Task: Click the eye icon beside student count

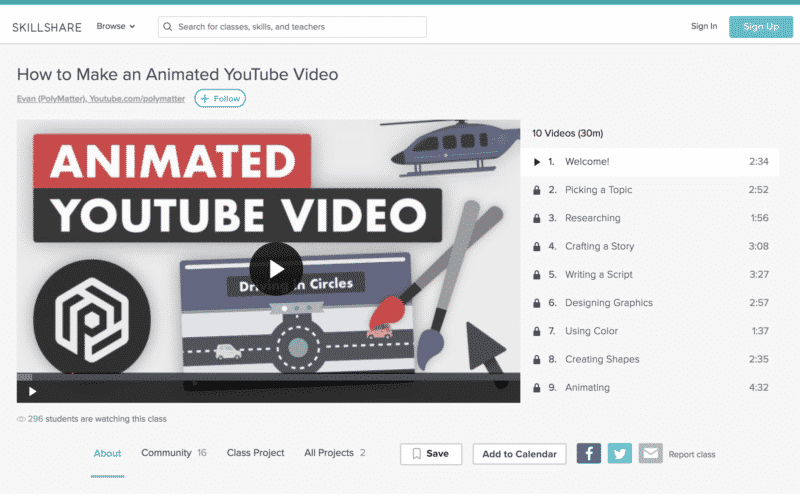Action: coord(21,419)
